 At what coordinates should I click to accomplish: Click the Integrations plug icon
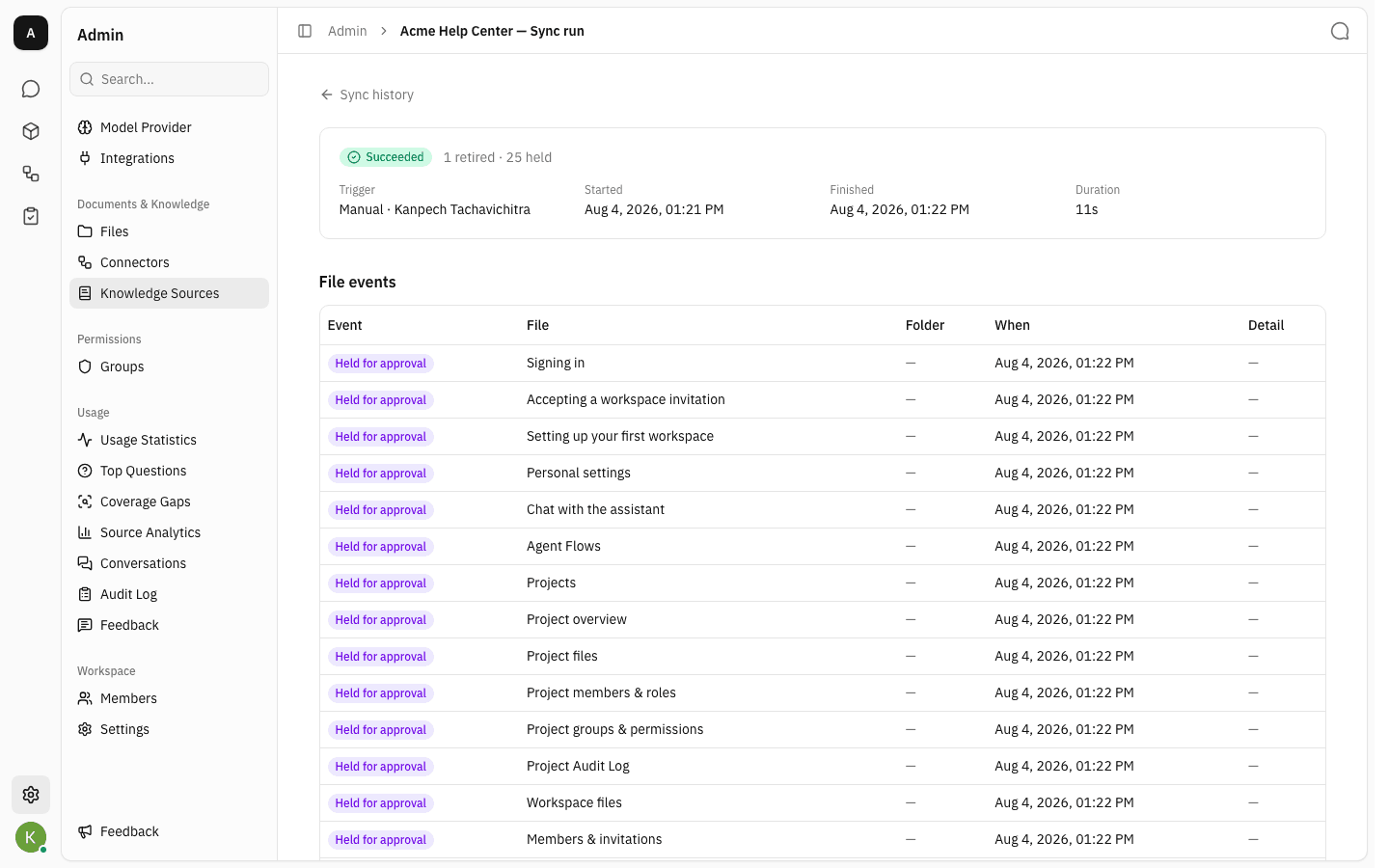tap(85, 158)
